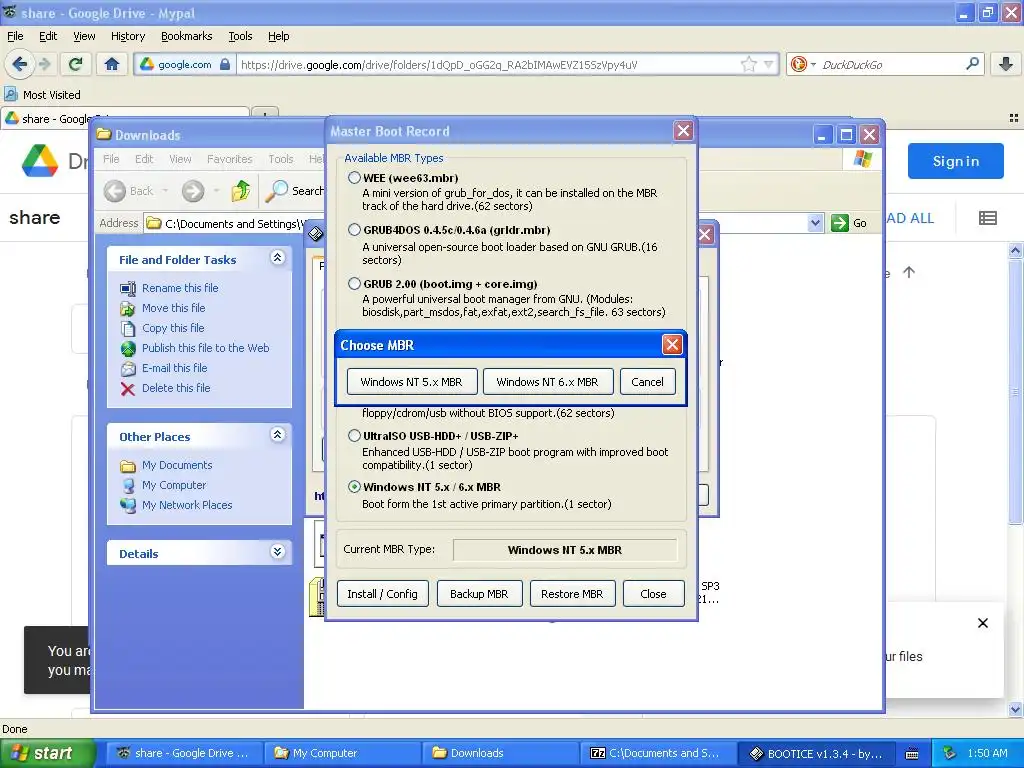1024x768 pixels.
Task: Open Downloads address bar dropdown
Action: pyautogui.click(x=815, y=223)
